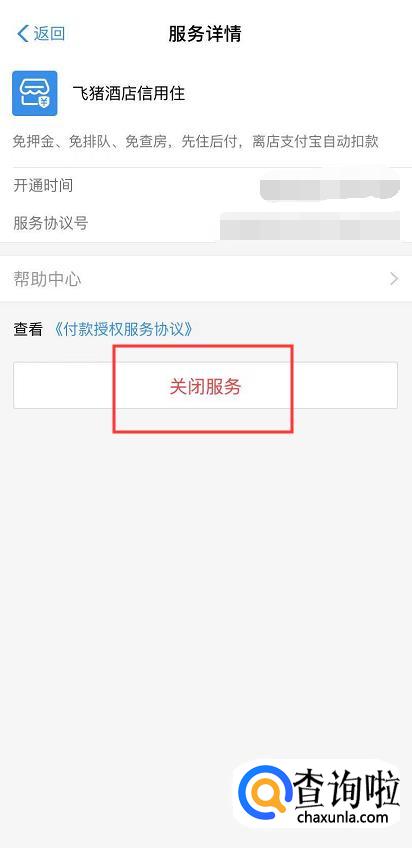
Task: Open the 帮助中心 help center row
Action: [206, 279]
